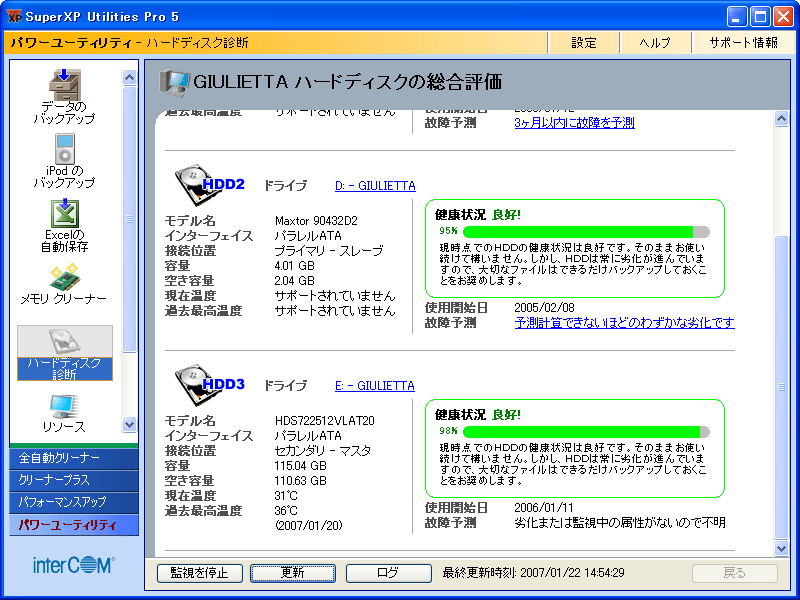Image resolution: width=800 pixels, height=600 pixels.
Task: Click the GIULIETTA computer icon in header
Action: (x=174, y=83)
